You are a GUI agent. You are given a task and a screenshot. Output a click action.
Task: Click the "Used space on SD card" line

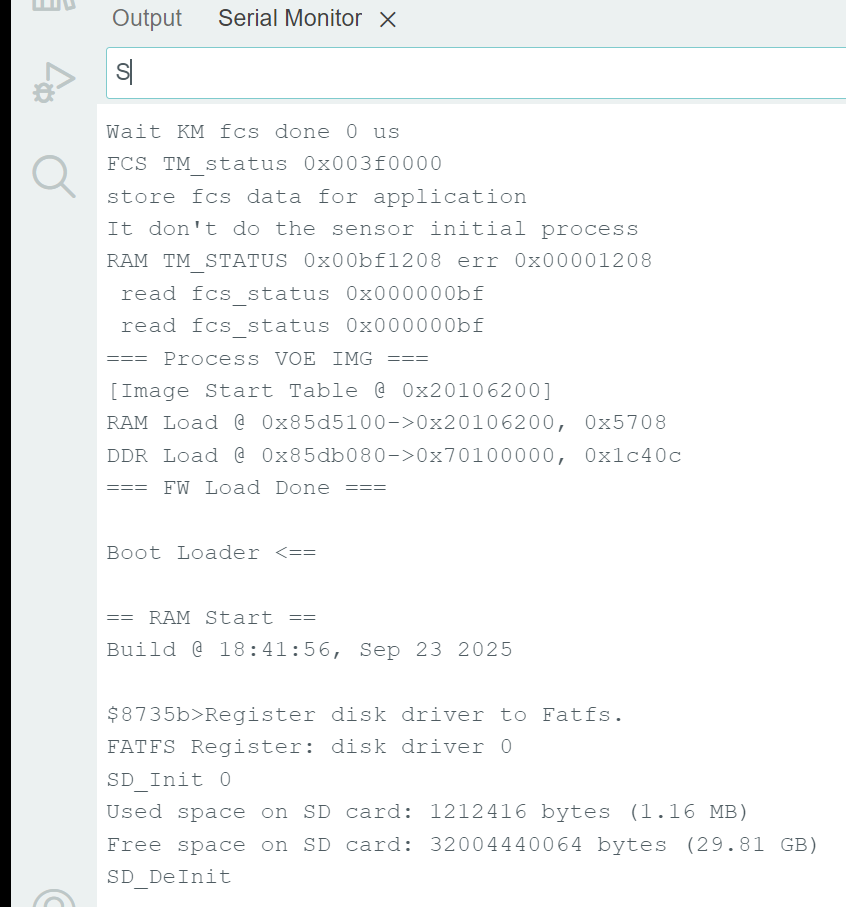click(x=427, y=811)
